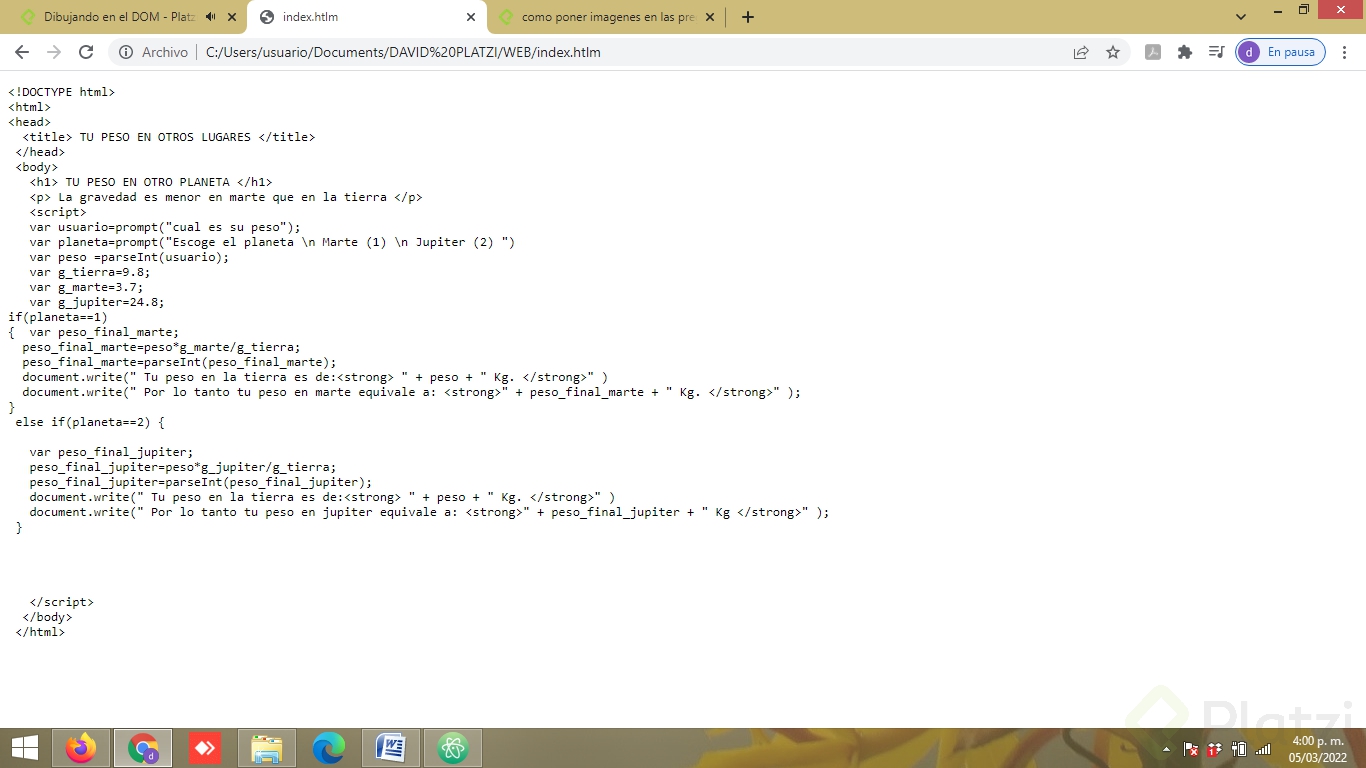Open the En pausa profile button
This screenshot has width=1366, height=768.
[1281, 52]
